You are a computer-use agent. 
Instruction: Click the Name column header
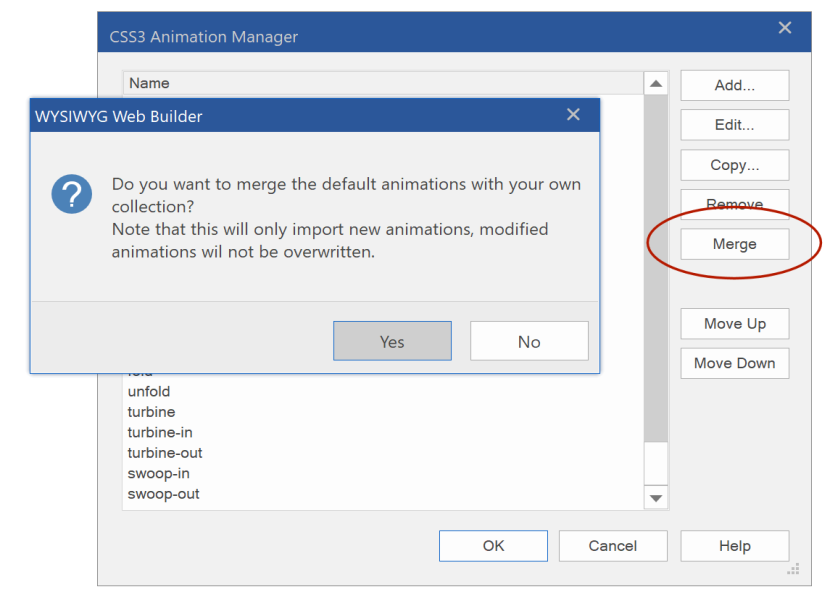[x=383, y=83]
